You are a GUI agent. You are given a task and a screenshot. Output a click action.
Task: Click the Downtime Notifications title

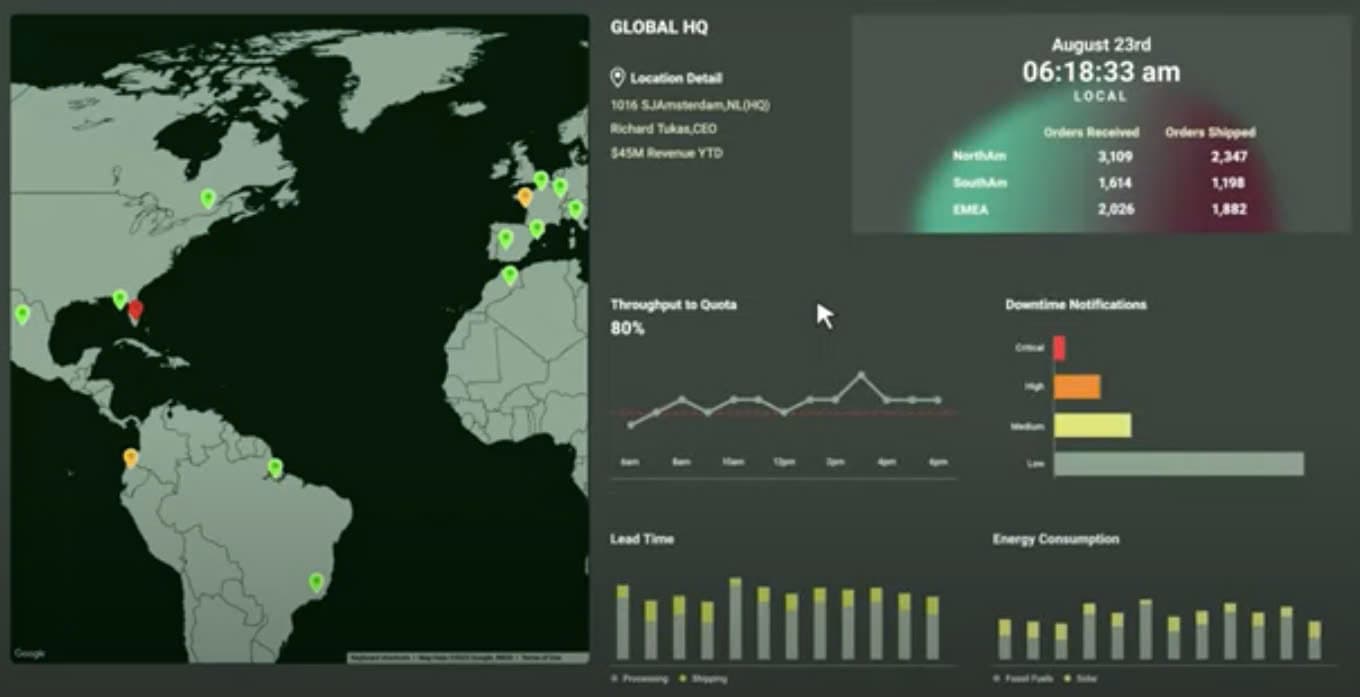click(1076, 304)
